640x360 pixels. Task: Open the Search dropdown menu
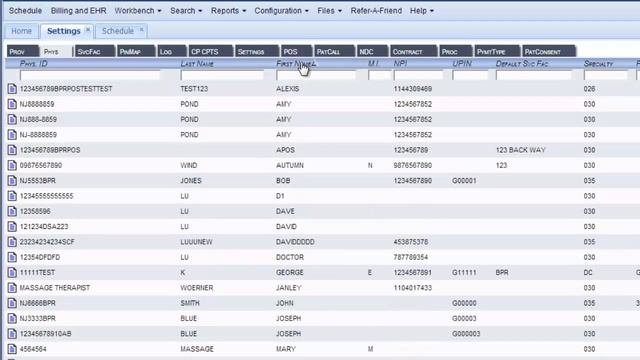point(186,11)
